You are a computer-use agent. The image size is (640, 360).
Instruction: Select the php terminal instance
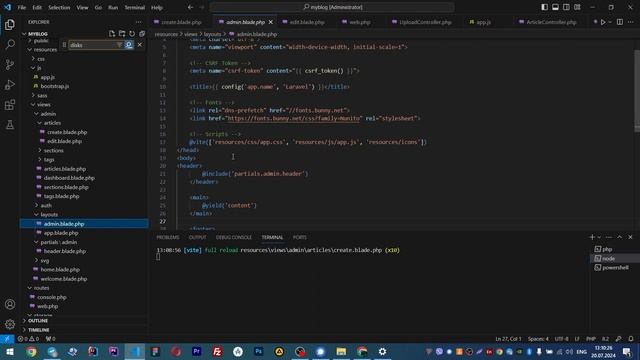point(614,249)
